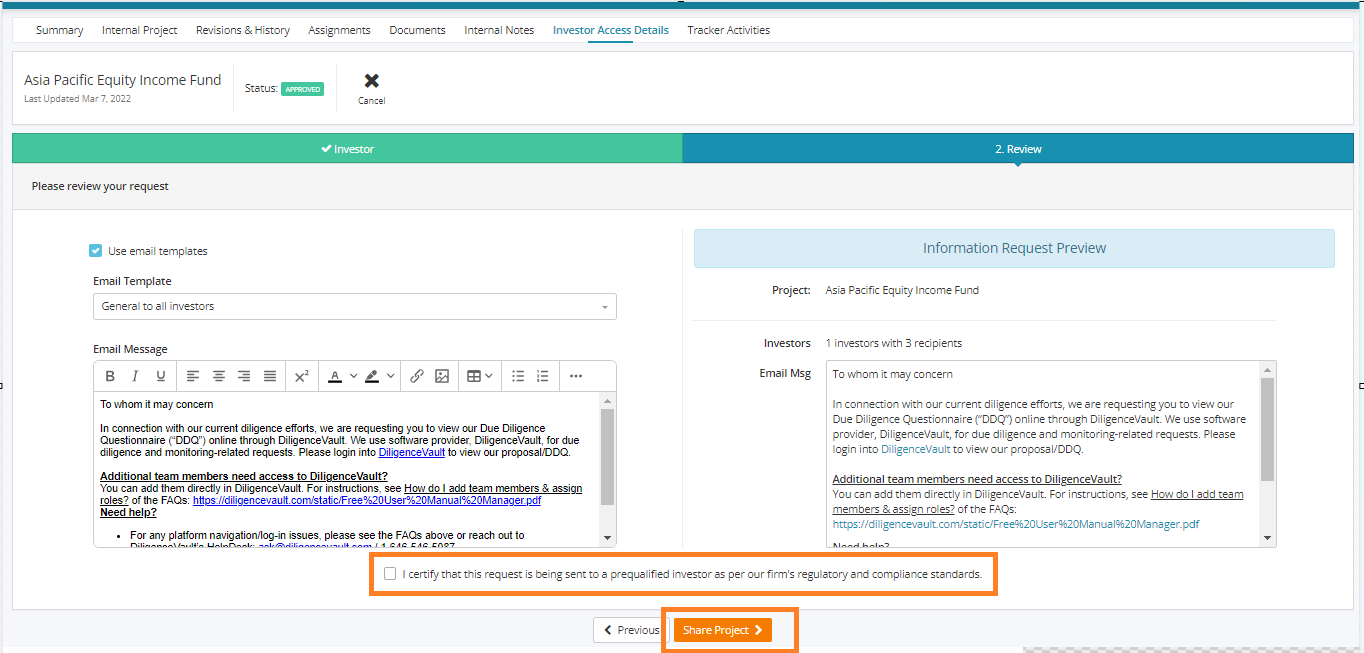Justify the email message text
Image resolution: width=1364 pixels, height=653 pixels.
270,376
